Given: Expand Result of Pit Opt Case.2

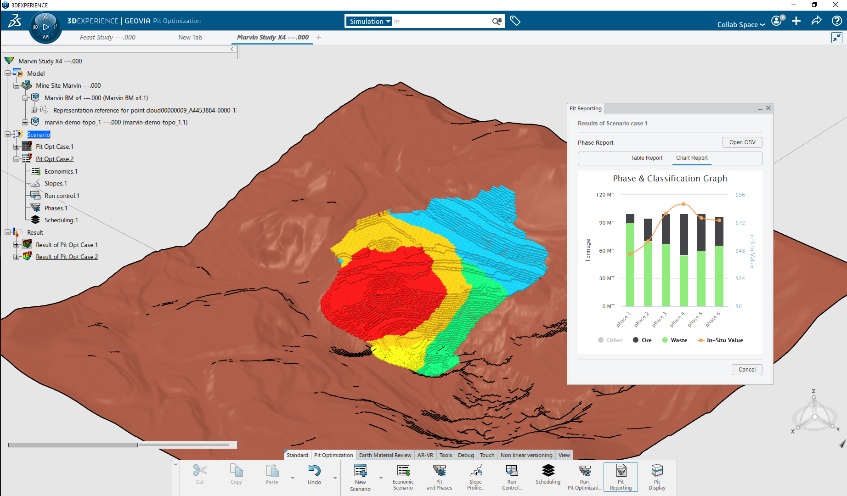Looking at the screenshot, I should 16,257.
